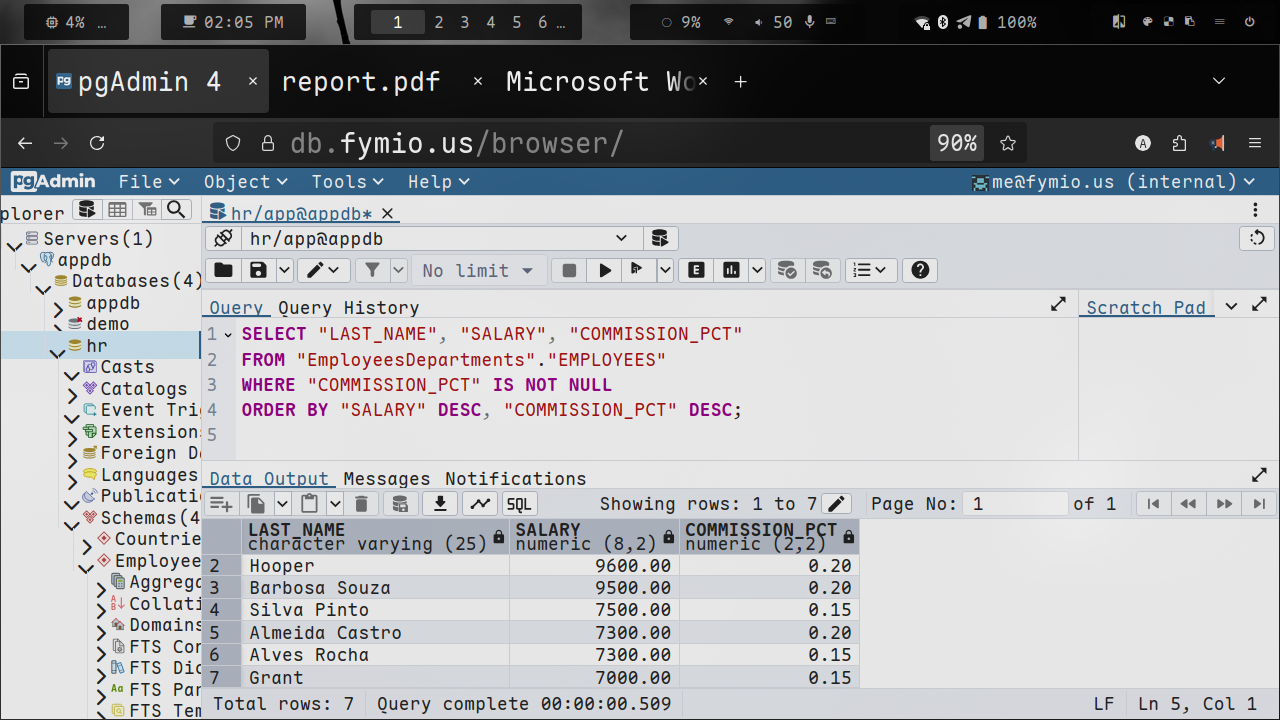Click the Execute query play button
Viewport: 1280px width, 720px height.
(604, 270)
